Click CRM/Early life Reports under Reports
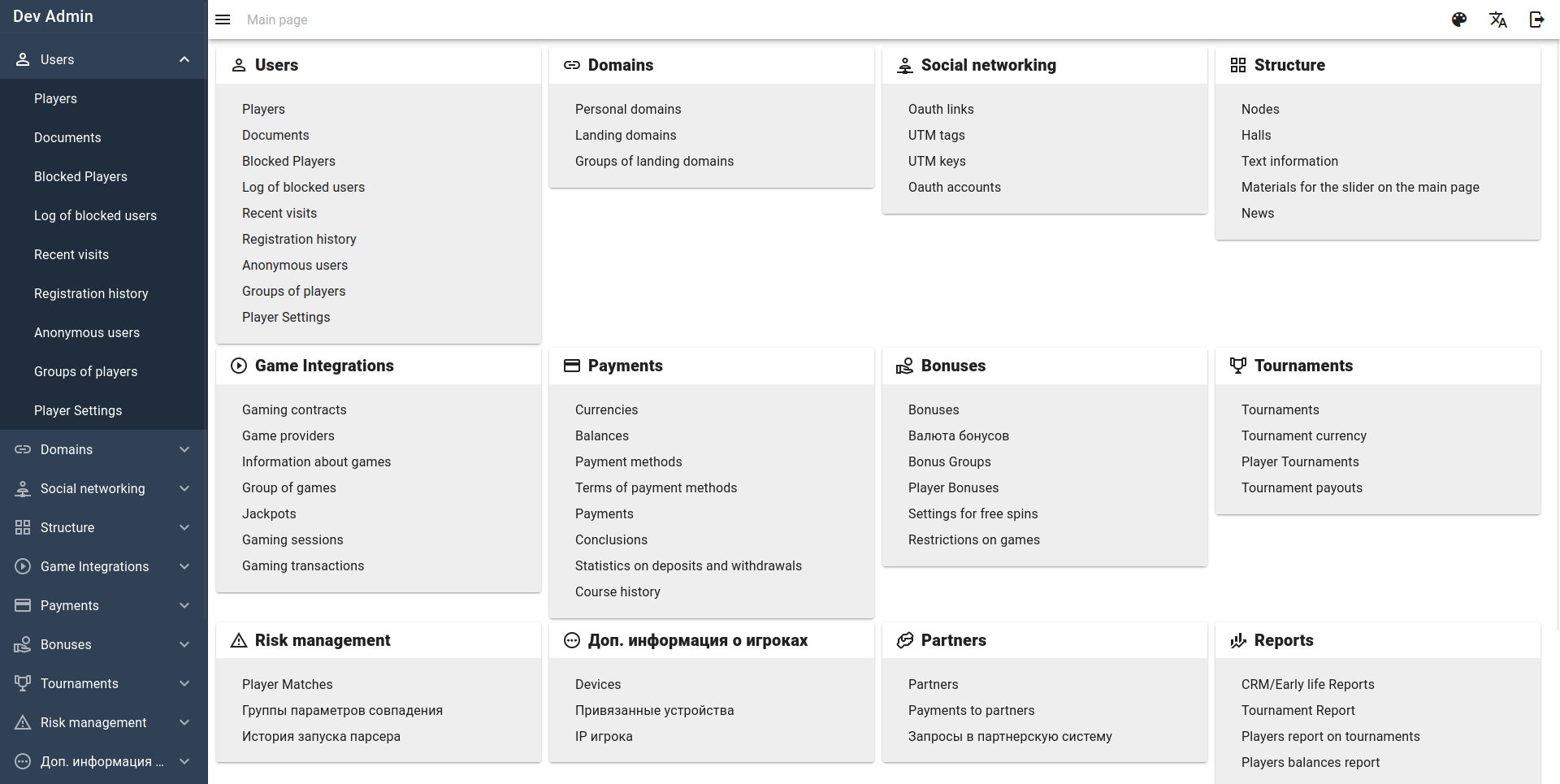This screenshot has width=1560, height=784. coord(1307,684)
